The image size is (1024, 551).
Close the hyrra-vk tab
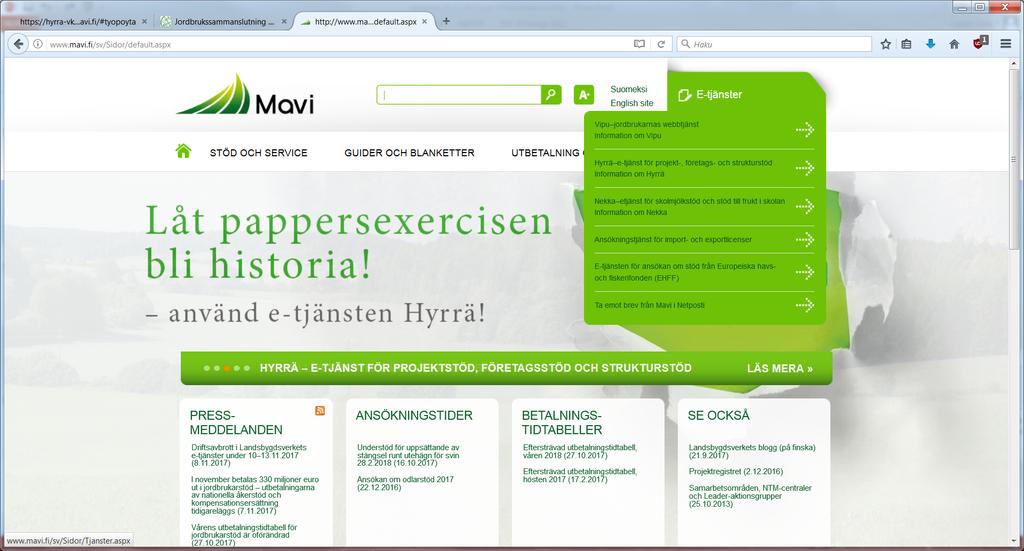144,22
